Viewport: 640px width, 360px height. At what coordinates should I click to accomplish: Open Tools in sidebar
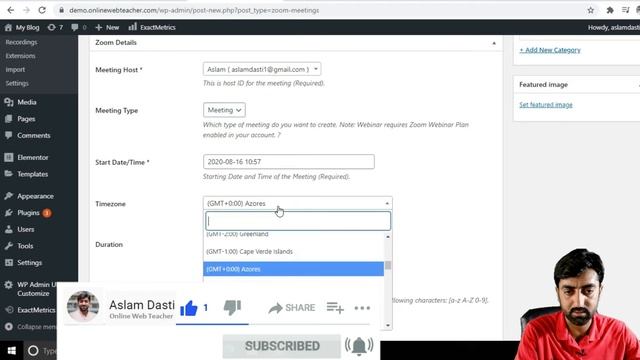(x=25, y=246)
